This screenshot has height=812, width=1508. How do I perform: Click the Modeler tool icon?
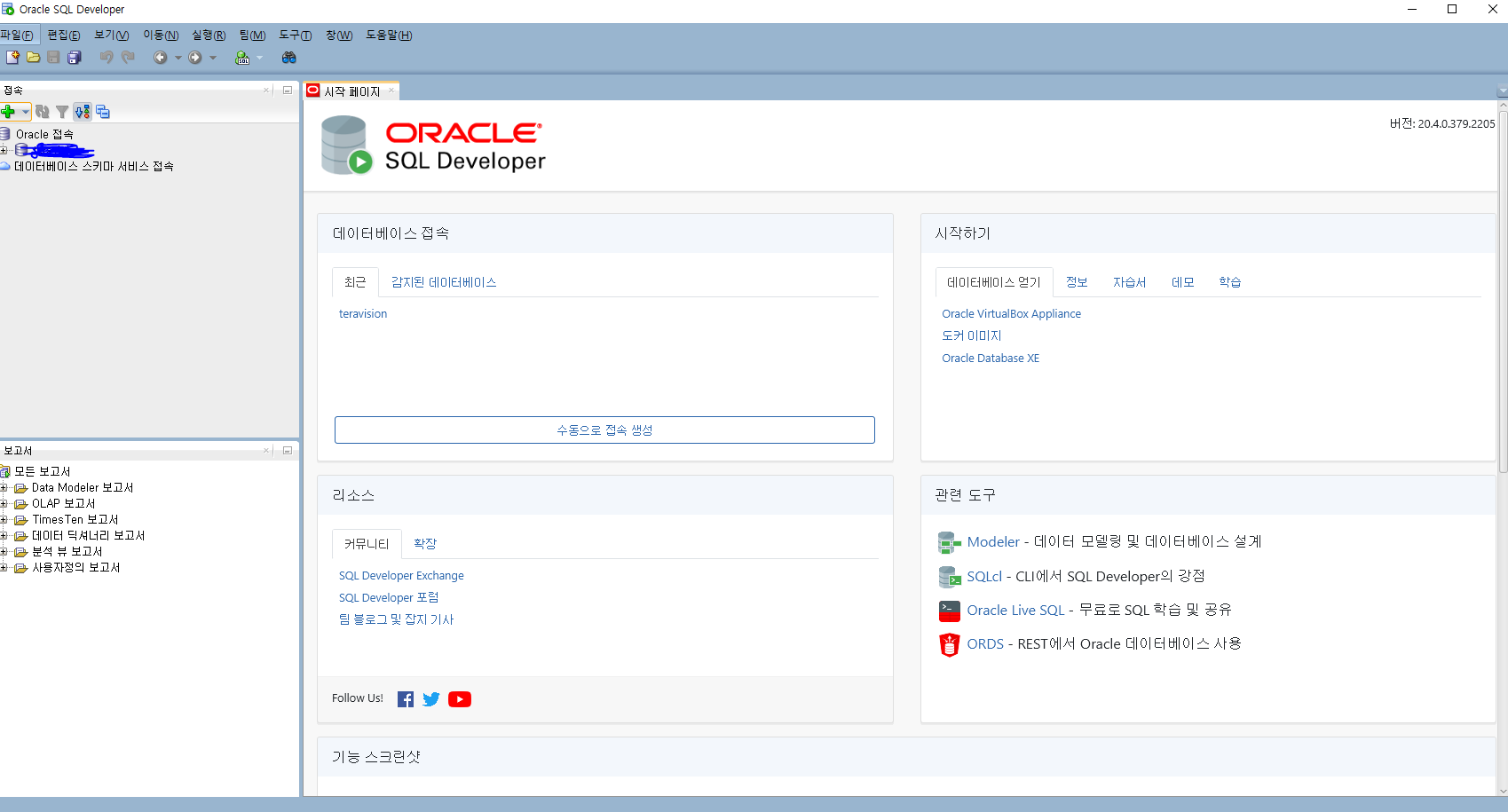point(950,542)
